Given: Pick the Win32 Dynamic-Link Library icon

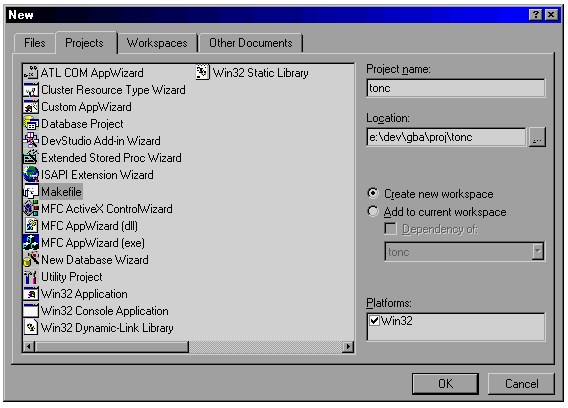Looking at the screenshot, I should [x=31, y=328].
